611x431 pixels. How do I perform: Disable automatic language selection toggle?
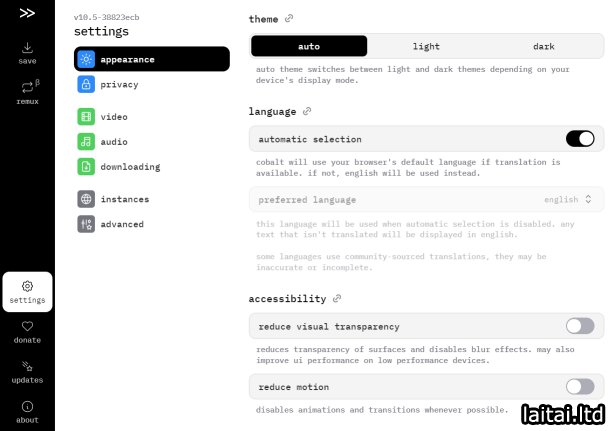(x=579, y=139)
